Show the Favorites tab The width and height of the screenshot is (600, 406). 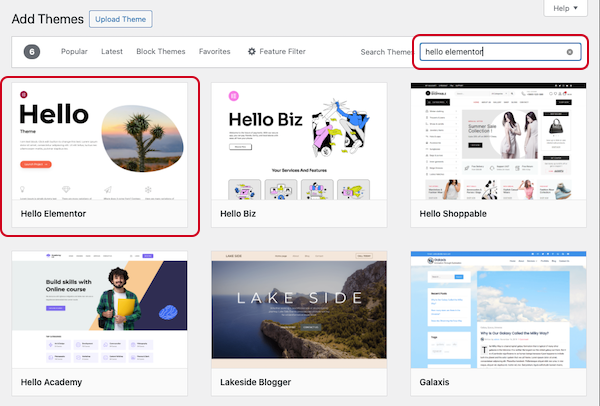click(214, 52)
